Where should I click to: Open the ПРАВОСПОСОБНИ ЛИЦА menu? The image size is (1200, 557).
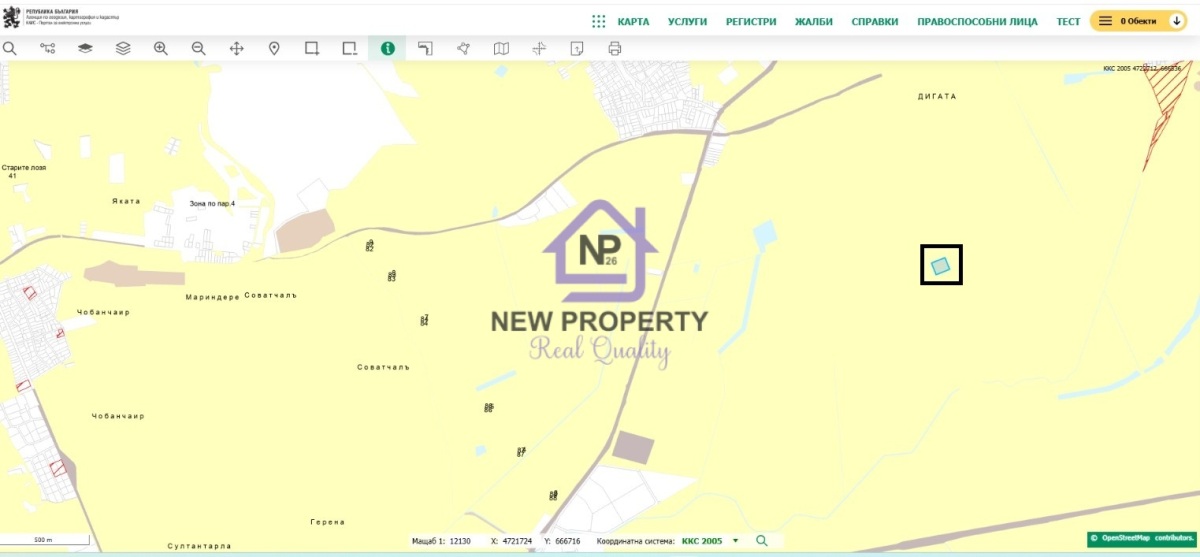978,21
